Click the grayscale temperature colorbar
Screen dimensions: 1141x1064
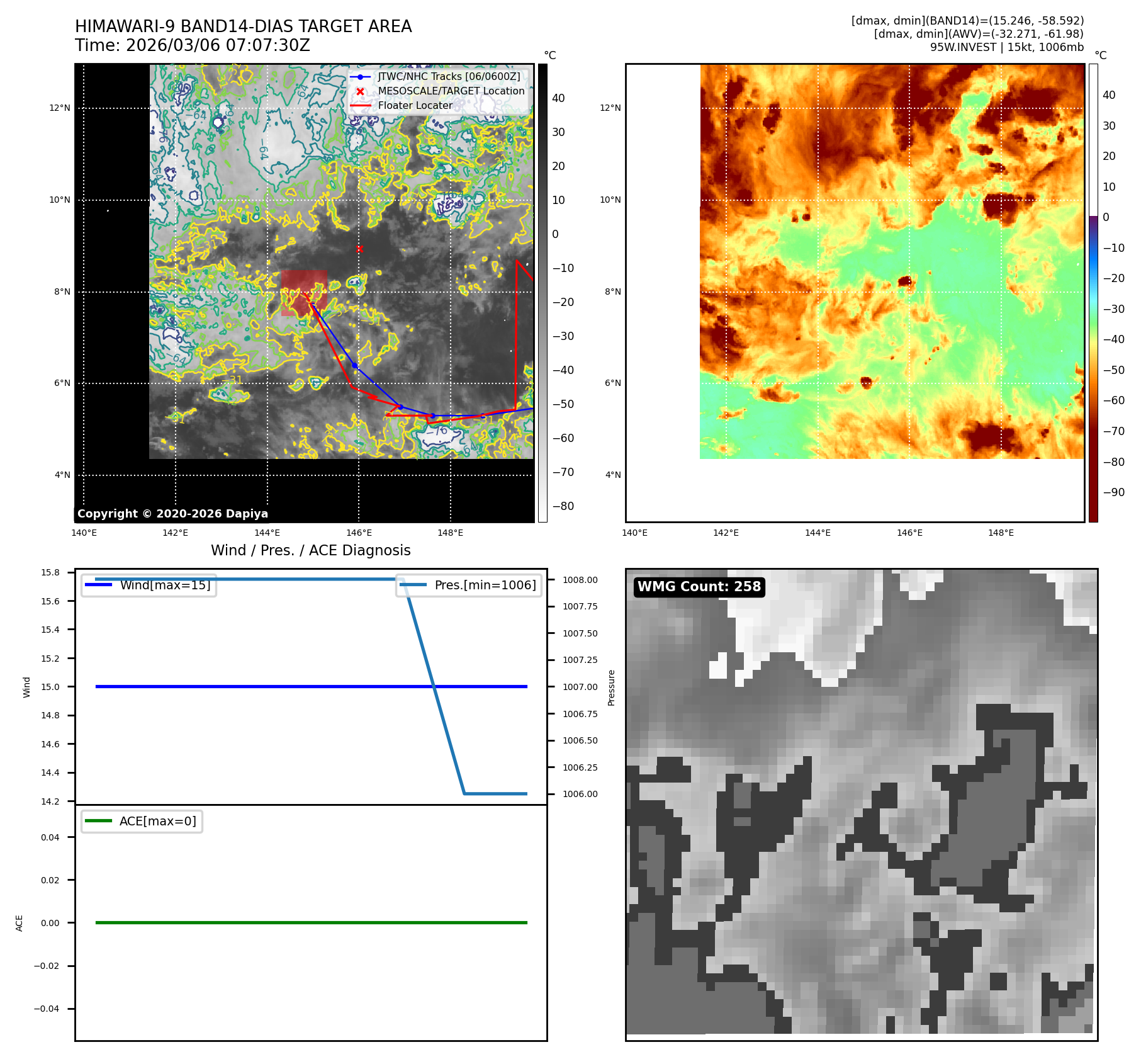click(x=542, y=293)
